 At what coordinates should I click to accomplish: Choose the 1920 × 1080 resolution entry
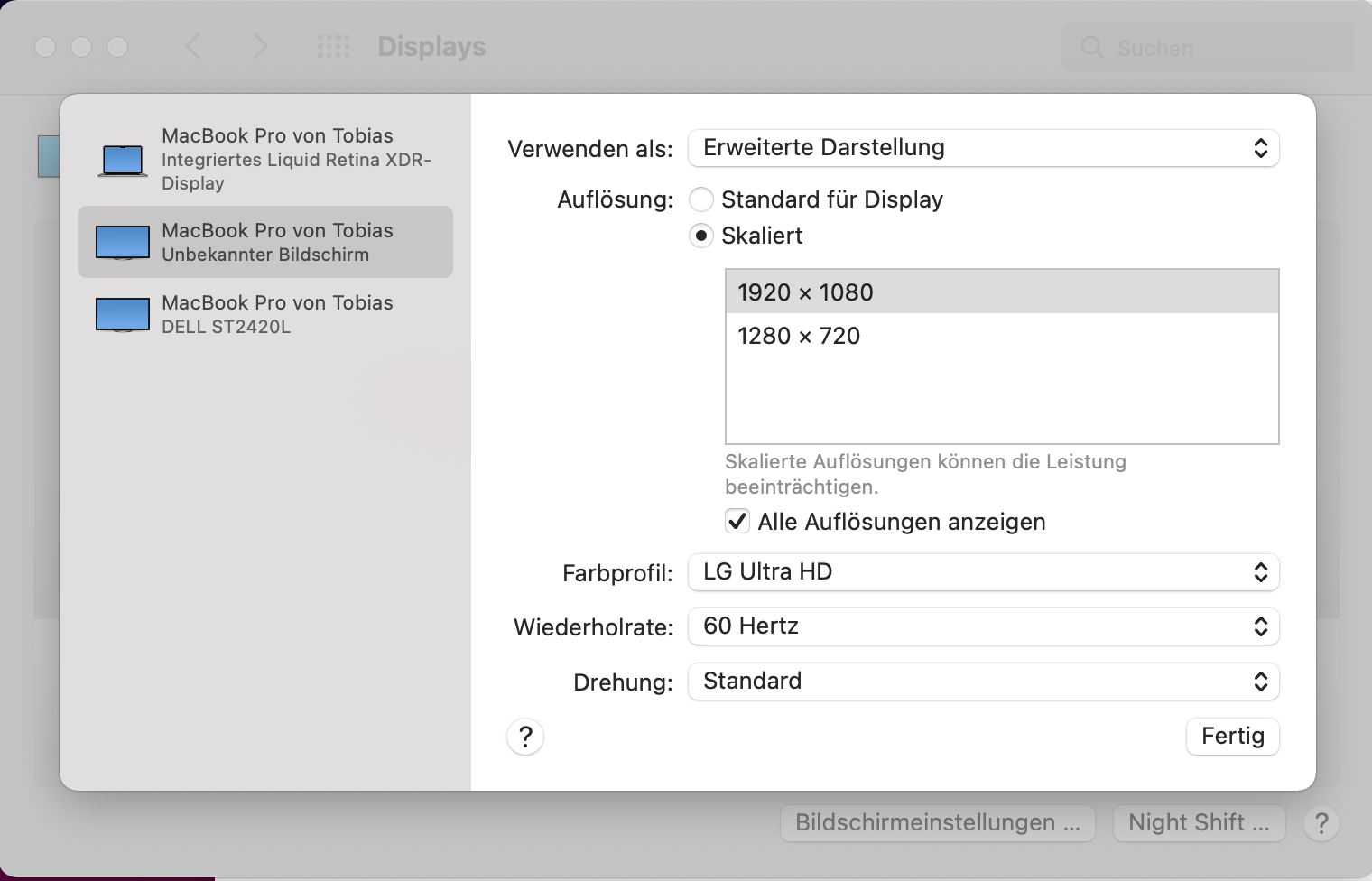point(1002,292)
